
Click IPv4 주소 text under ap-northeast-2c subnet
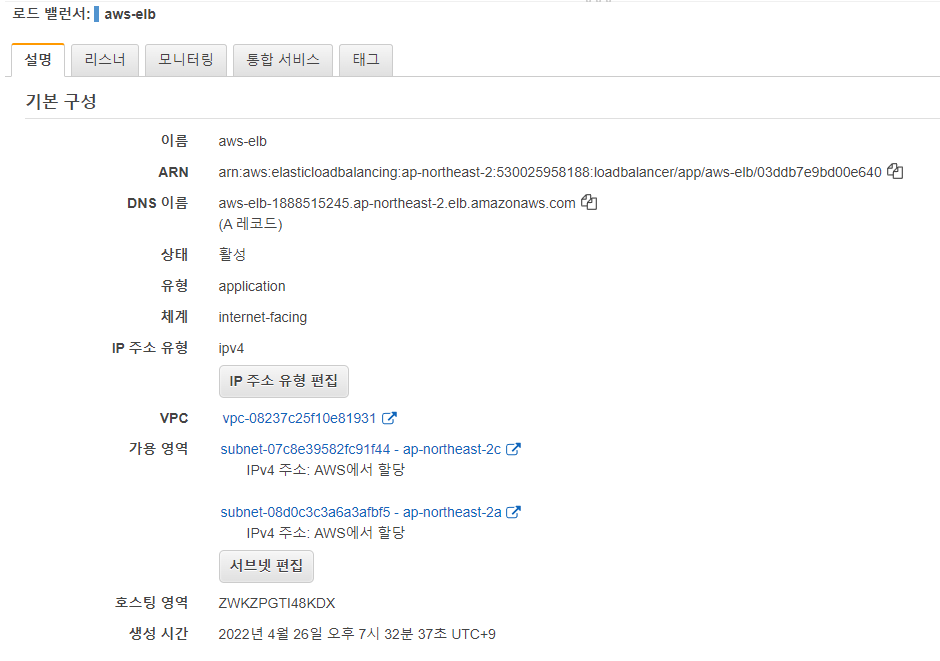pyautogui.click(x=326, y=470)
